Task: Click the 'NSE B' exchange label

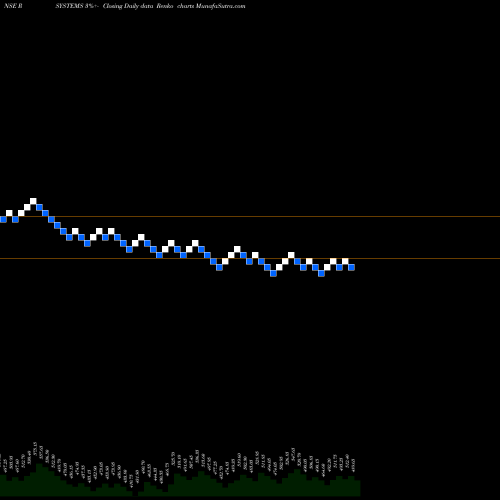Action: coord(13,6)
